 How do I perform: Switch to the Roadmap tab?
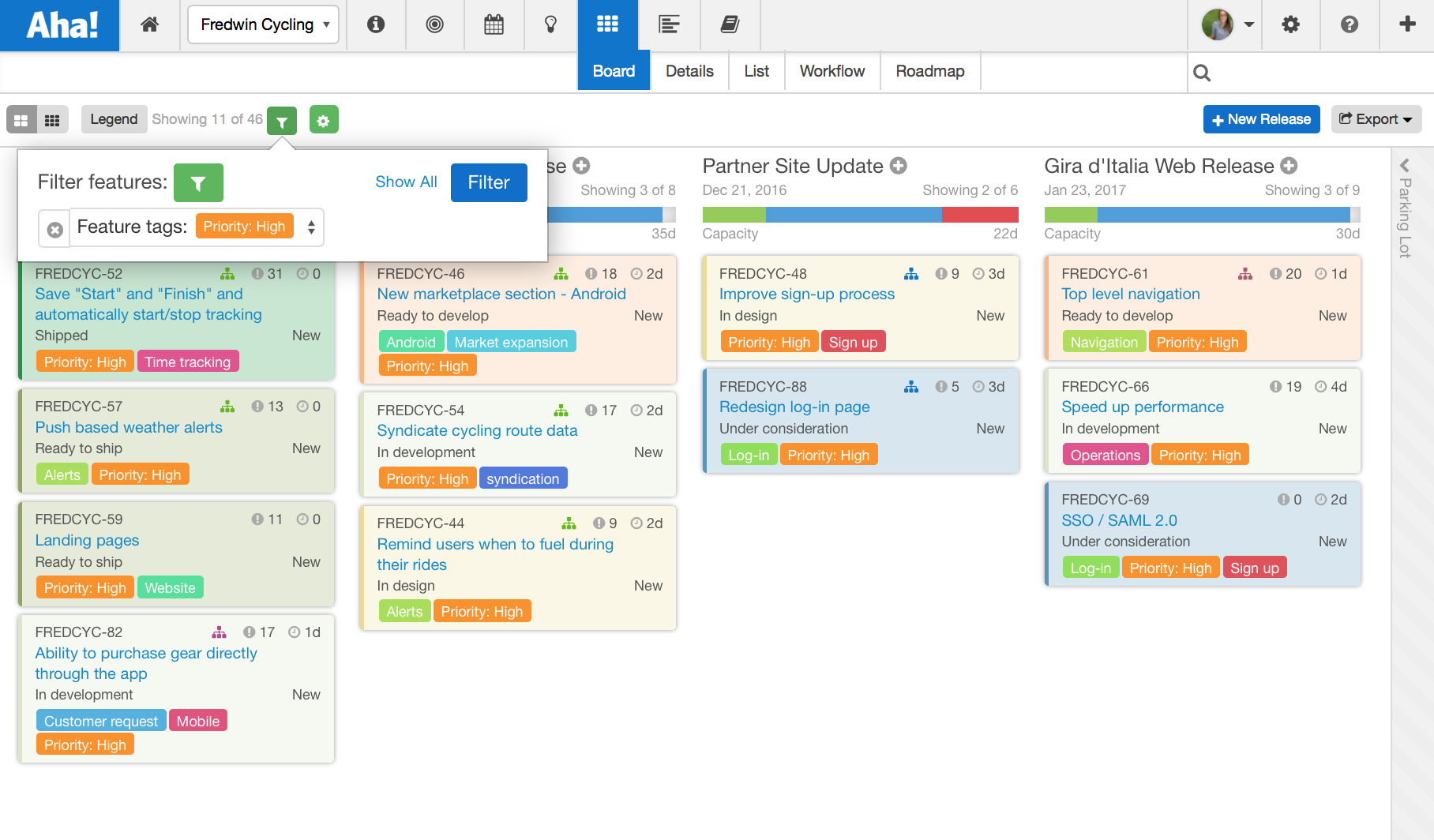pyautogui.click(x=929, y=71)
